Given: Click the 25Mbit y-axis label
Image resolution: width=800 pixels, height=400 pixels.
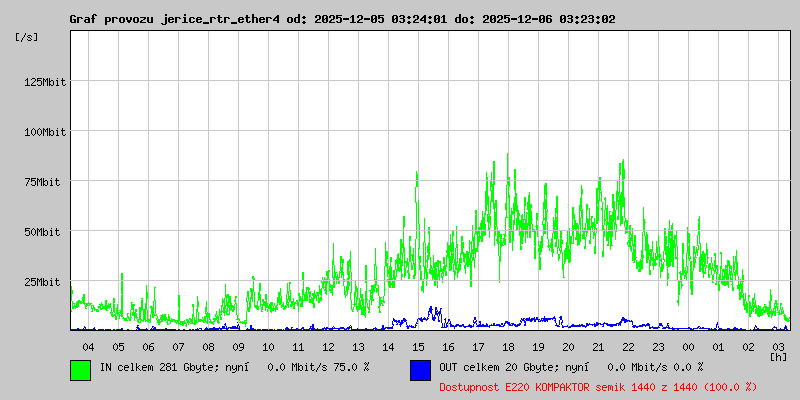Looking at the screenshot, I should (x=46, y=282).
